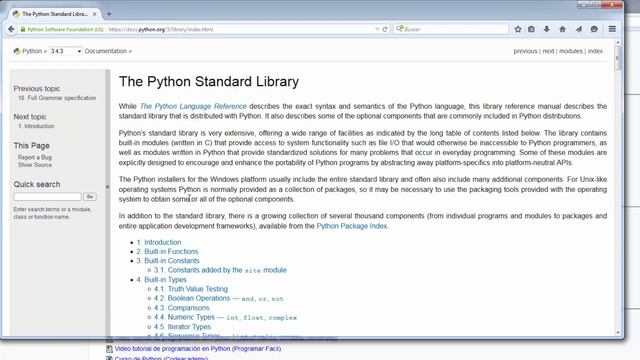This screenshot has width=640, height=360.
Task: Select The Python Standard Library tab
Action: pyautogui.click(x=54, y=14)
